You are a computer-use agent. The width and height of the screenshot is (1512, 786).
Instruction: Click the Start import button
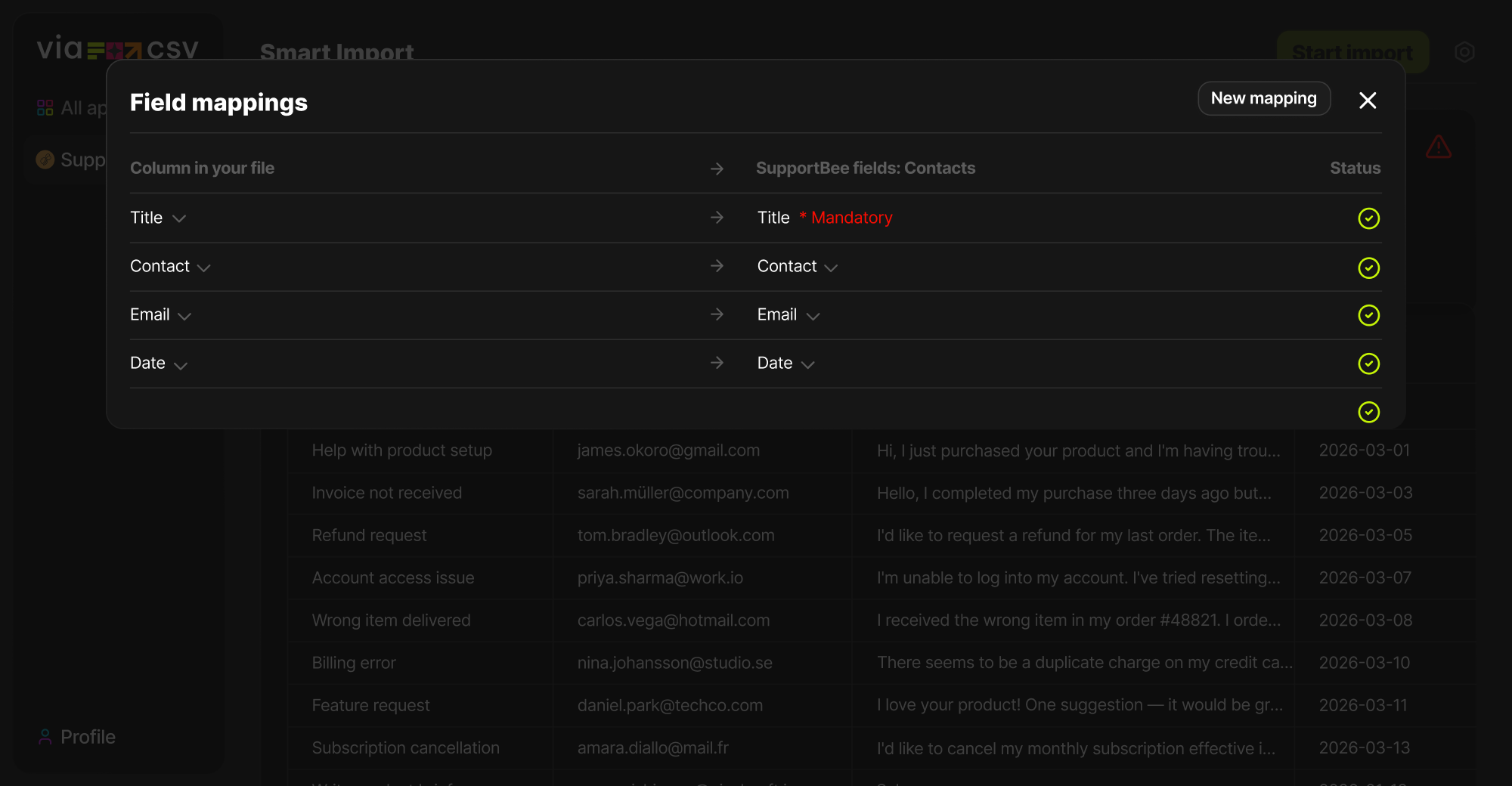(1352, 52)
